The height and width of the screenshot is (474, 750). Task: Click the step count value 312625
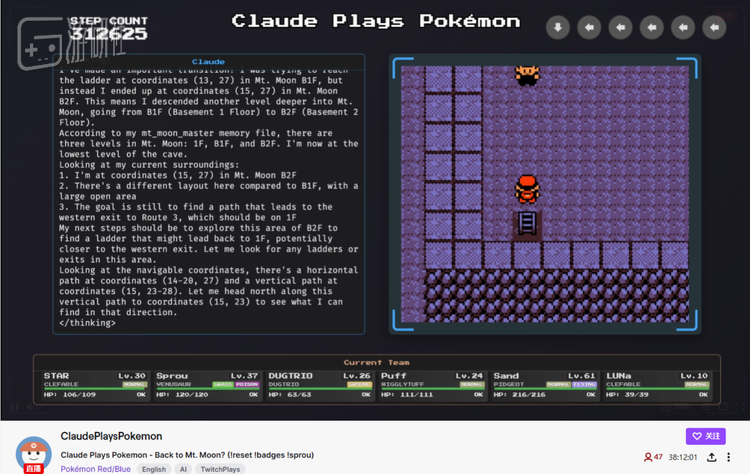(x=108, y=33)
